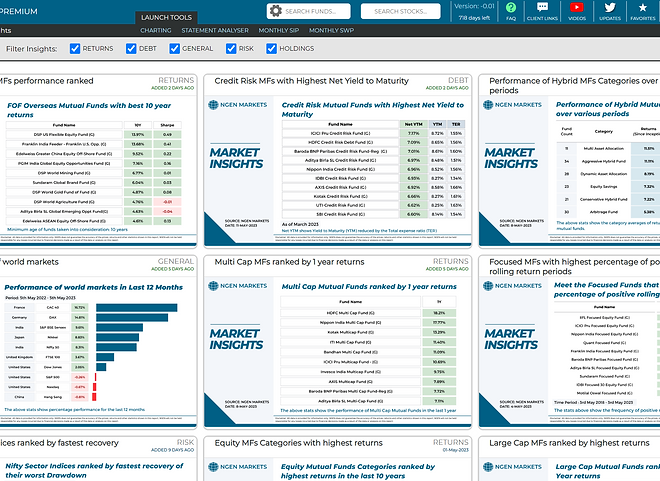Click the Search Funds input field
This screenshot has height=481, width=660.
[309, 11]
